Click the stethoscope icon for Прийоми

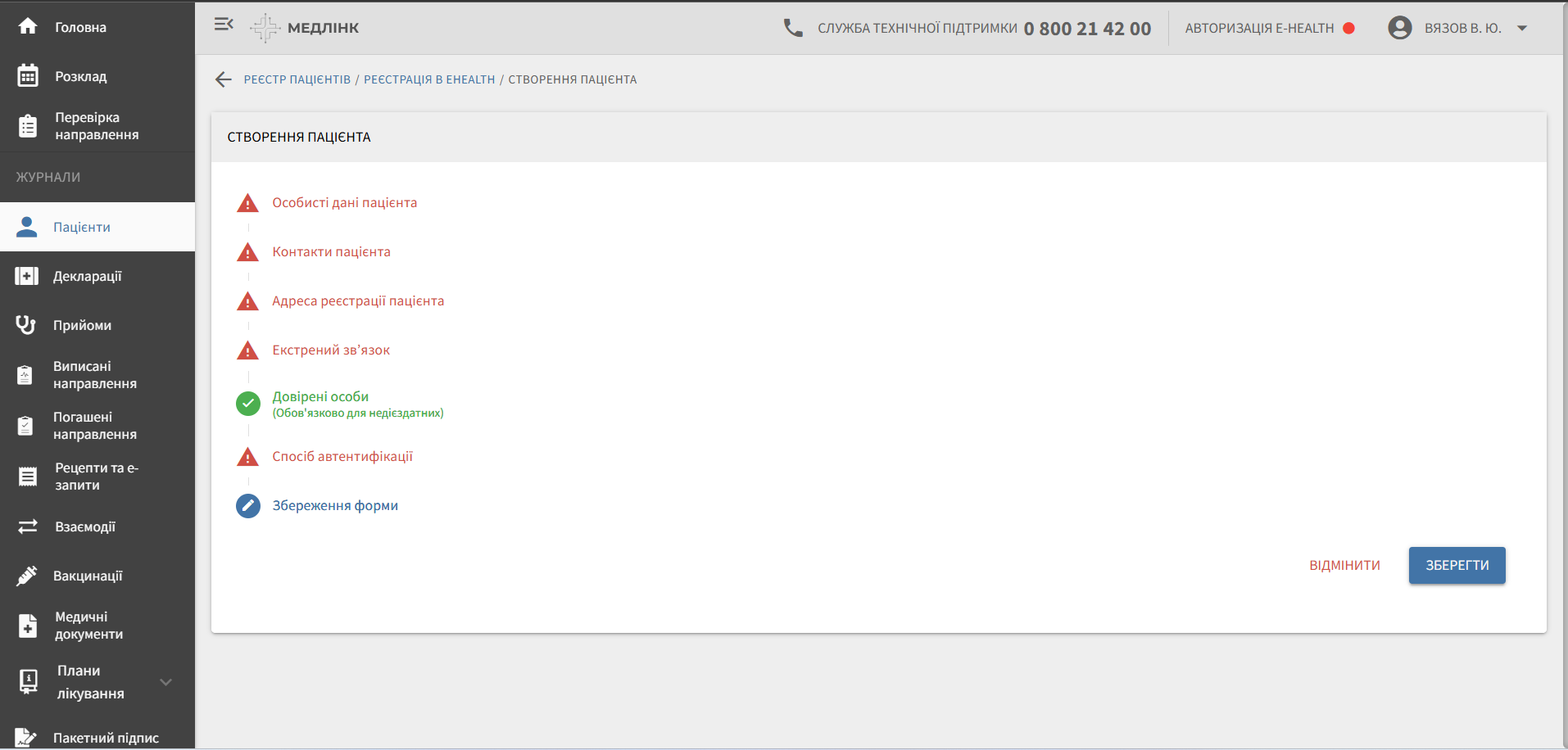click(x=26, y=325)
